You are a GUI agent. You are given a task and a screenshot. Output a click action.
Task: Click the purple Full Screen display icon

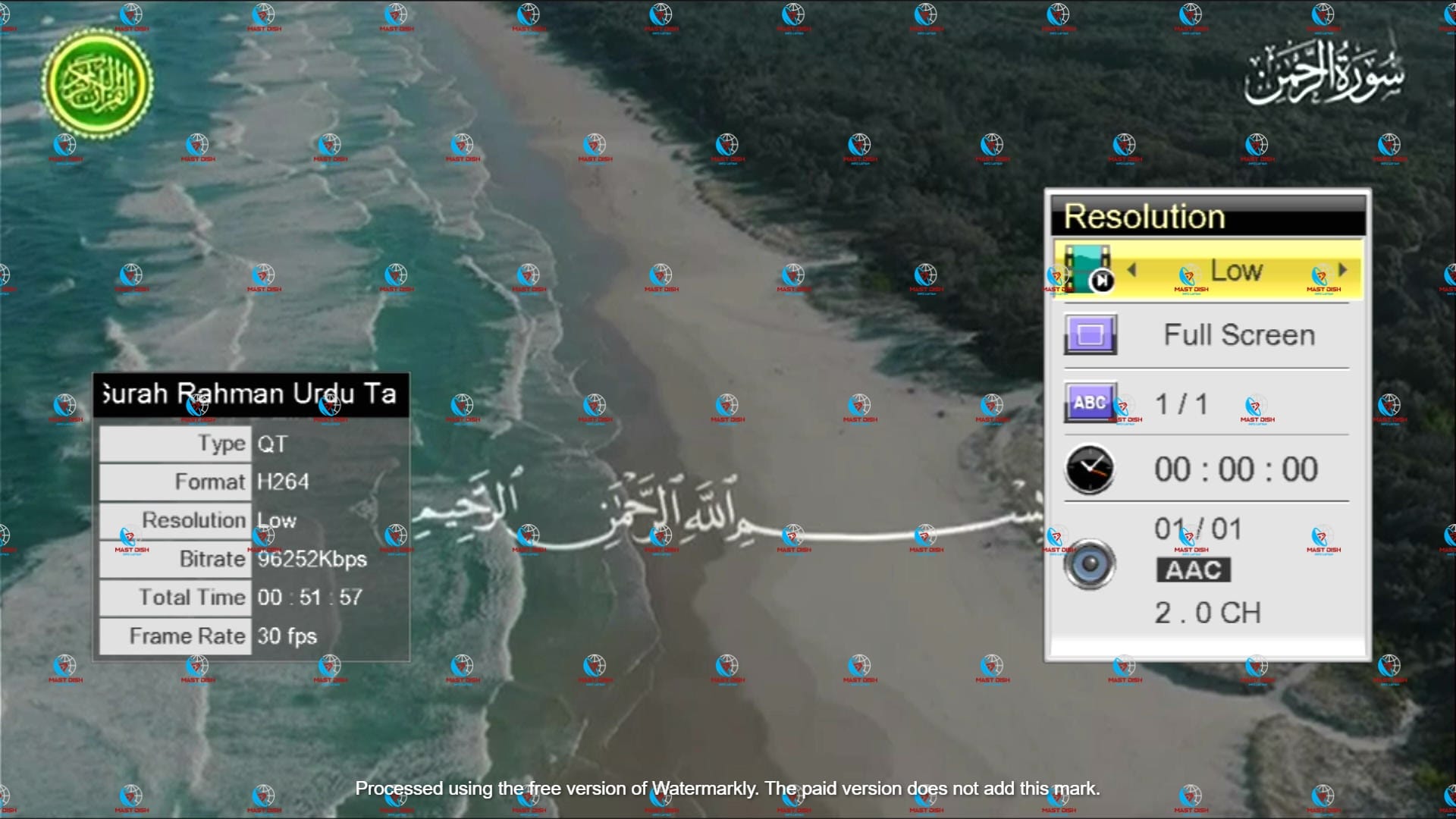pyautogui.click(x=1090, y=334)
